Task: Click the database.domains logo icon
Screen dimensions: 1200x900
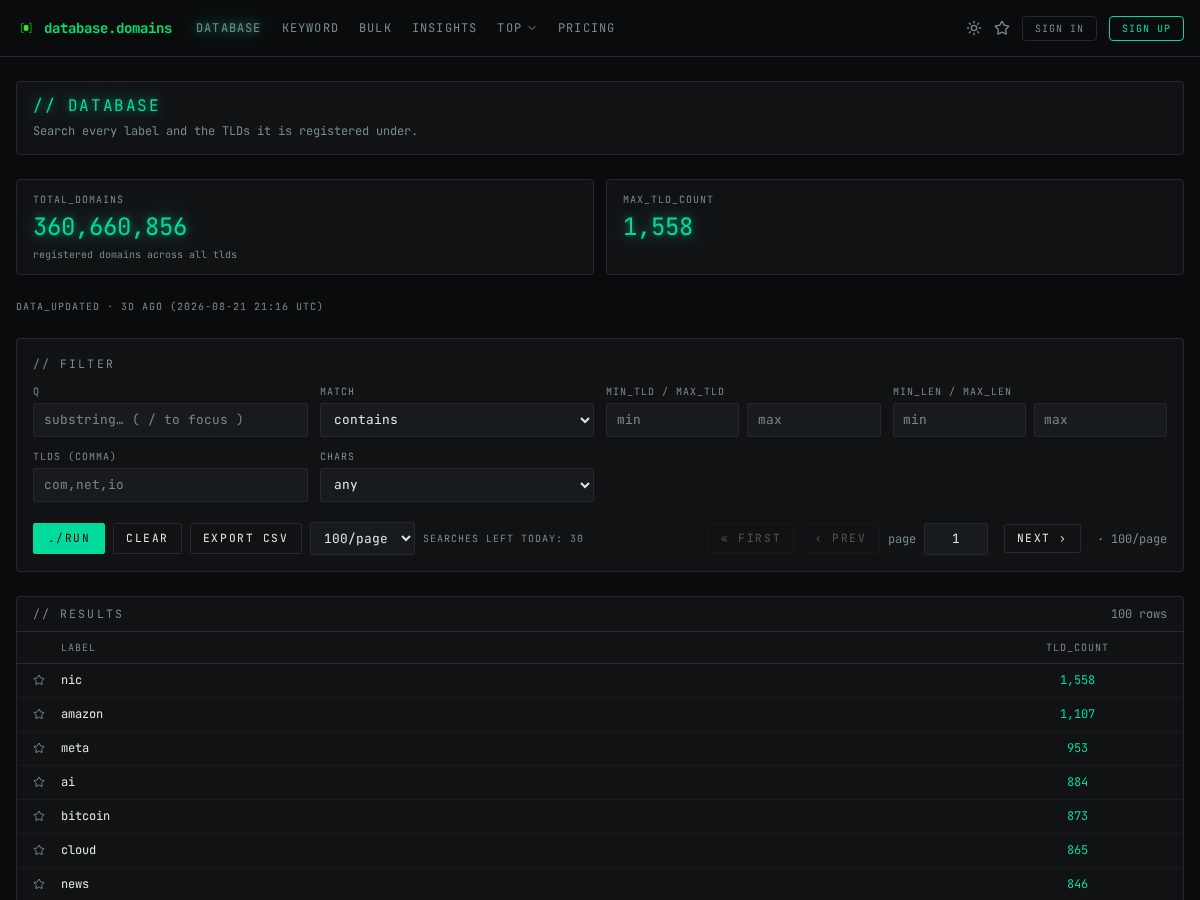Action: (26, 28)
